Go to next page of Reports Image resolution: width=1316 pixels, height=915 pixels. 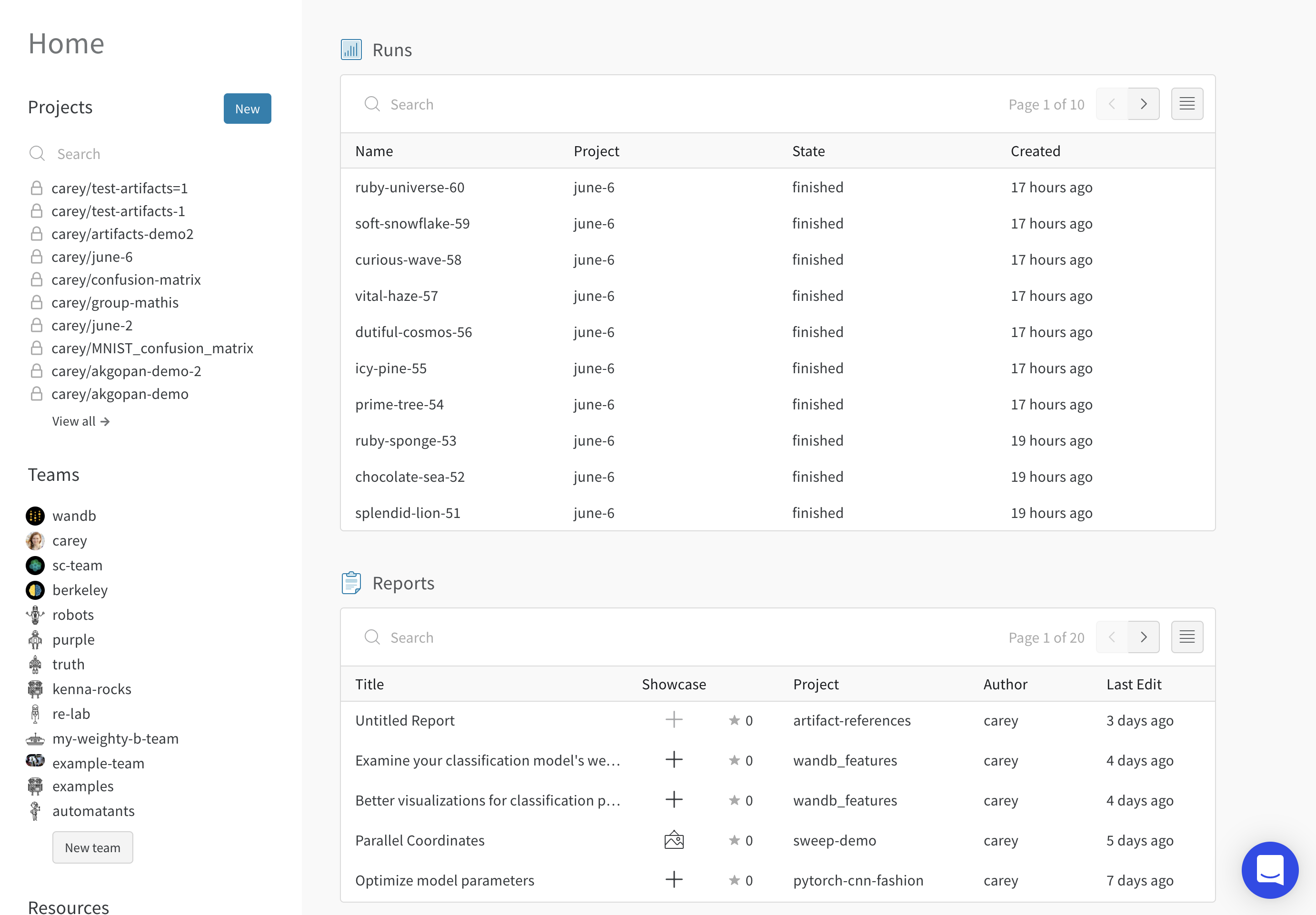[x=1143, y=637]
